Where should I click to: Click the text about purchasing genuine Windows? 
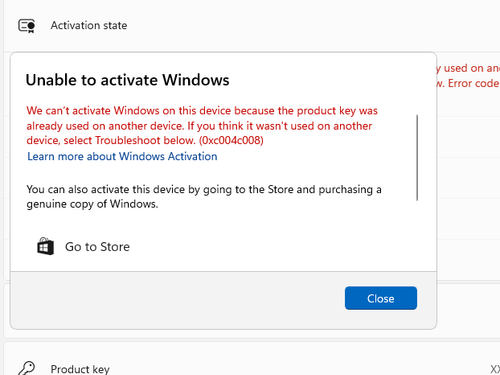click(204, 196)
